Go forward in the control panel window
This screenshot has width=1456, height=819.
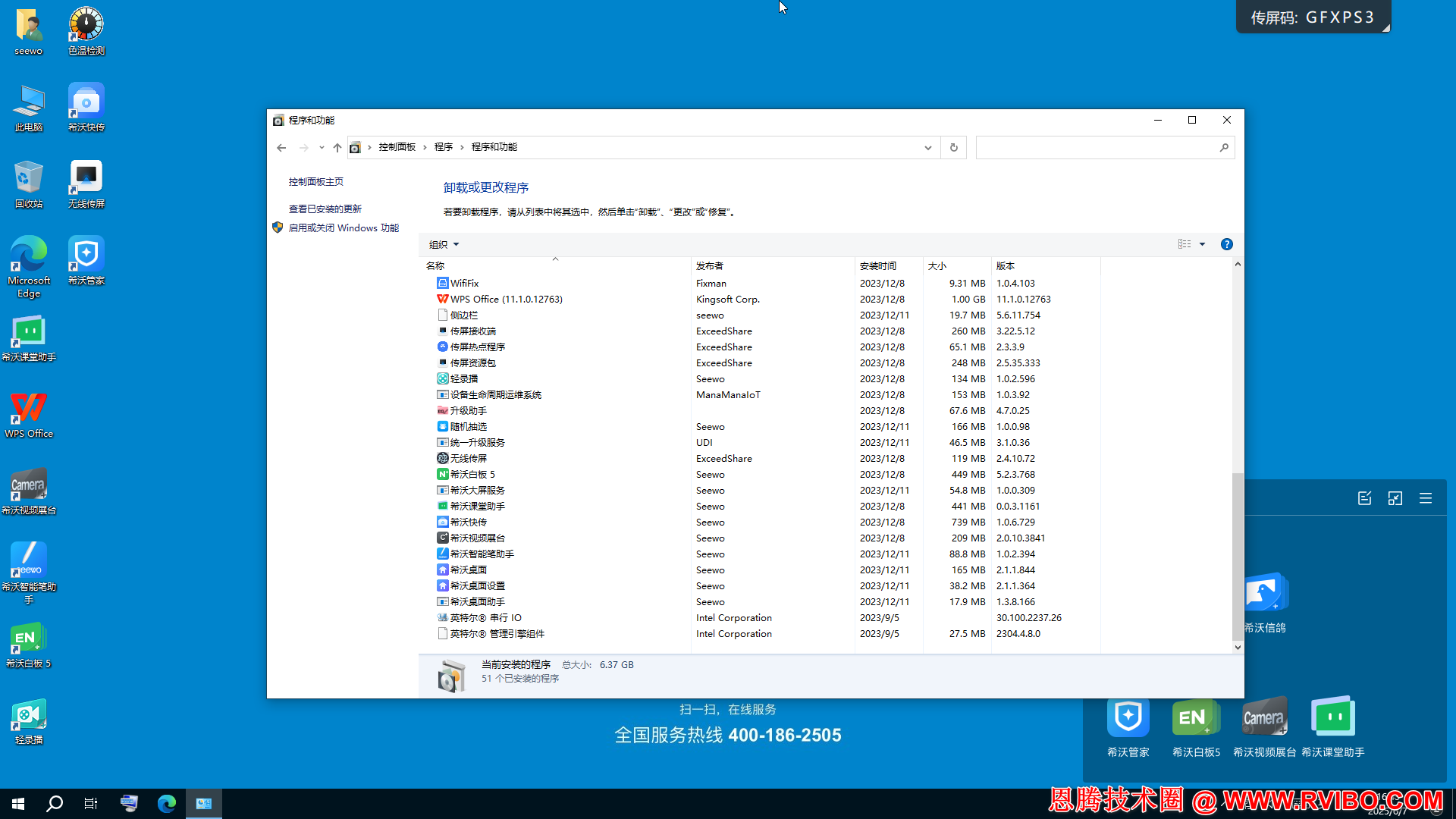click(x=303, y=147)
